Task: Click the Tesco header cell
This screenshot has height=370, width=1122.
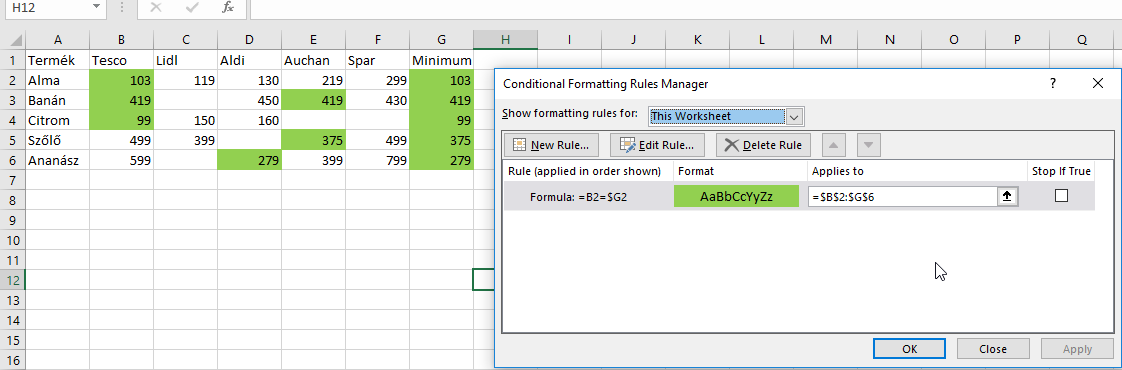Action: [x=122, y=60]
